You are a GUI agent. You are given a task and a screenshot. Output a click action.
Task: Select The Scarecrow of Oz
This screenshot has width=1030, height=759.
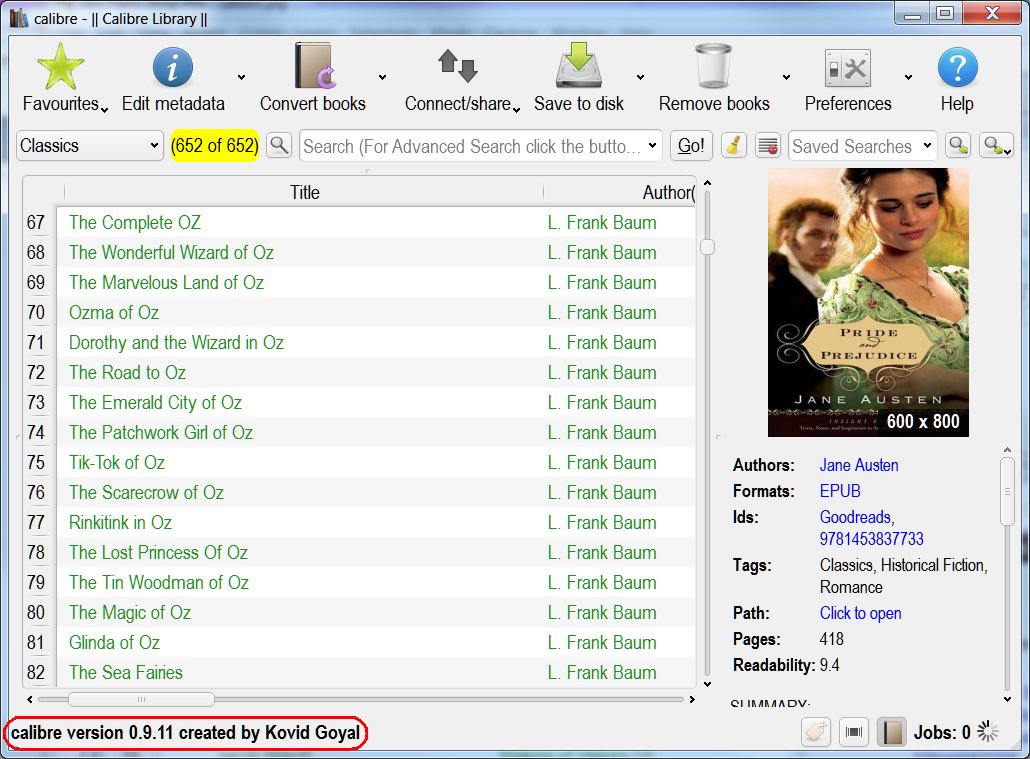376,492
